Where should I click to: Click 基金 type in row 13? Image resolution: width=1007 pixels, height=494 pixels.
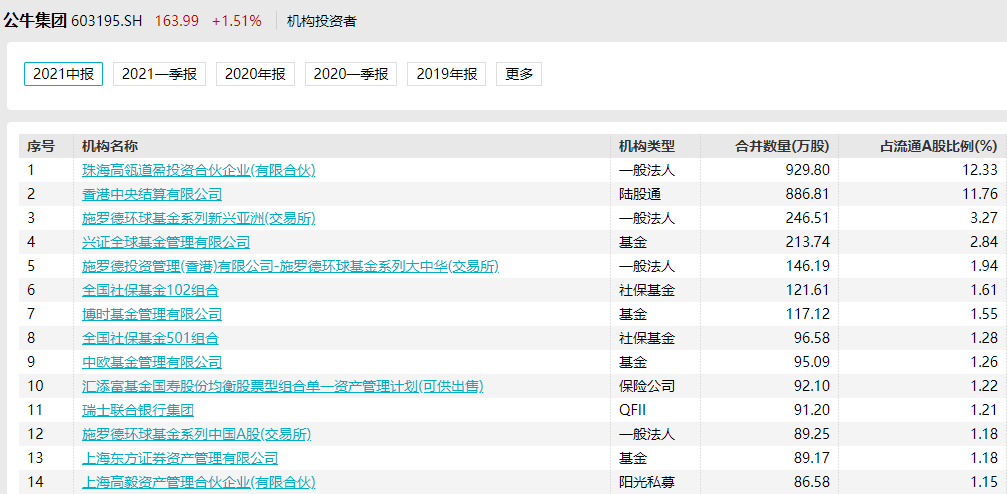[633, 458]
